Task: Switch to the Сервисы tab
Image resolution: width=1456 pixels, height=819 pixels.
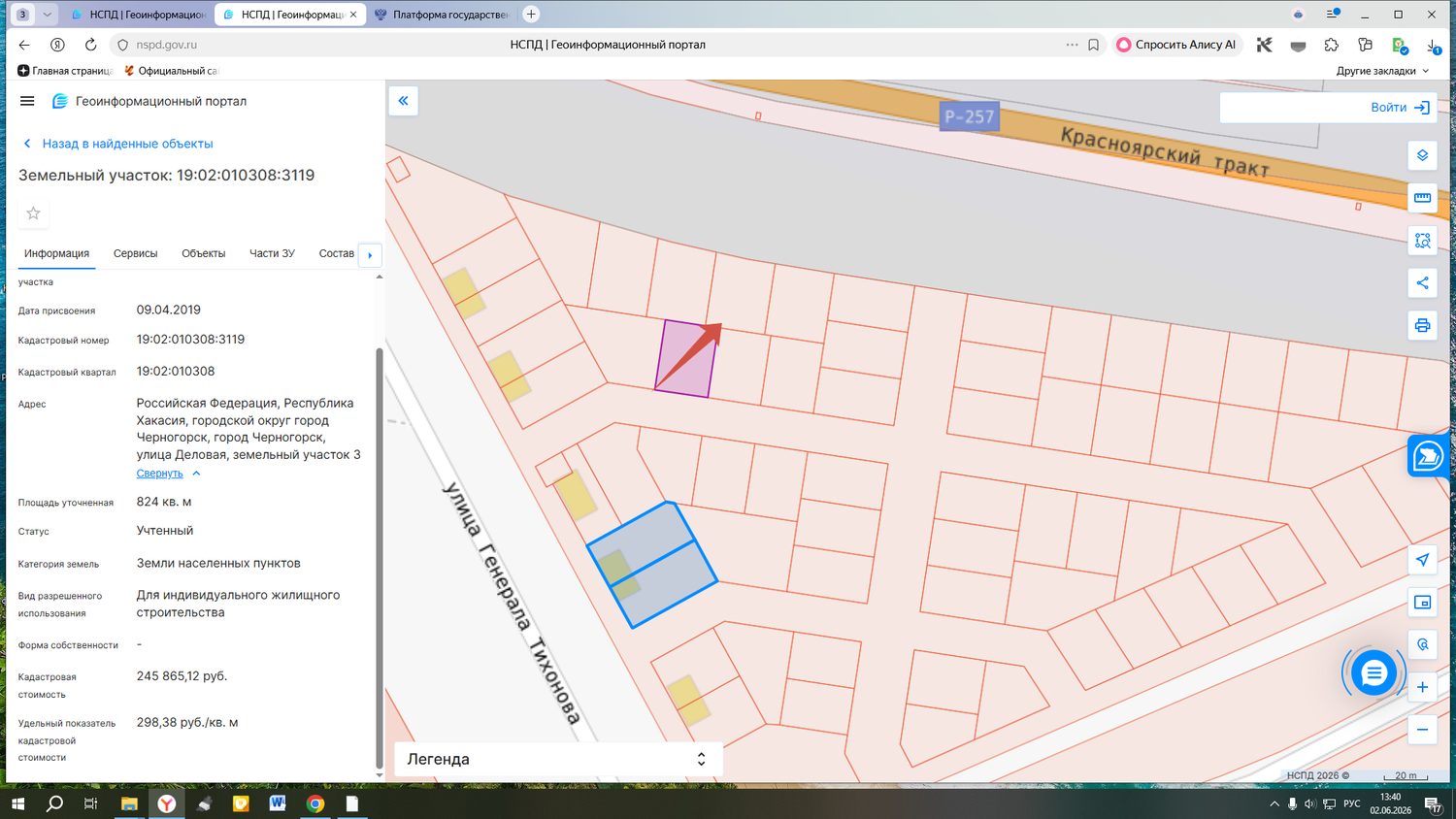Action: pos(135,253)
